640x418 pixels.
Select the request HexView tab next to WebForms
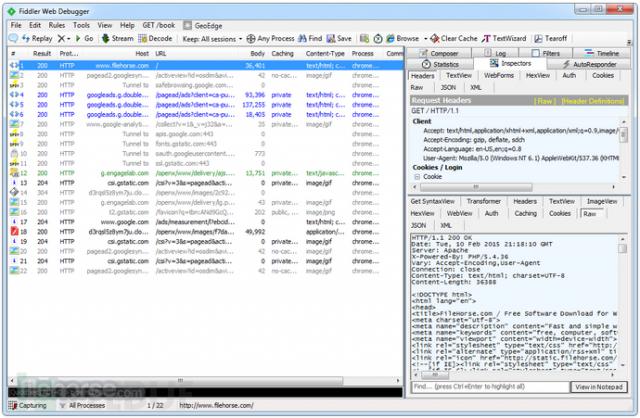coord(538,76)
